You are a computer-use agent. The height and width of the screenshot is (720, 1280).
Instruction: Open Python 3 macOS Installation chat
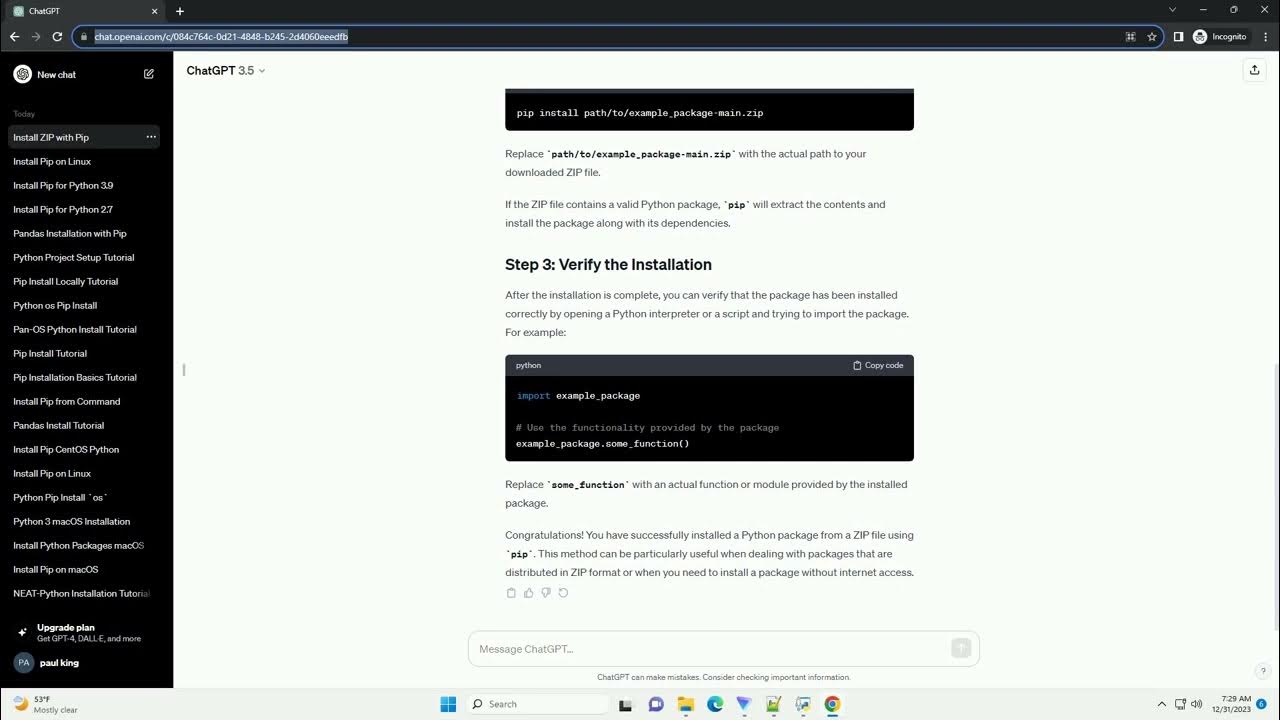click(x=84, y=521)
